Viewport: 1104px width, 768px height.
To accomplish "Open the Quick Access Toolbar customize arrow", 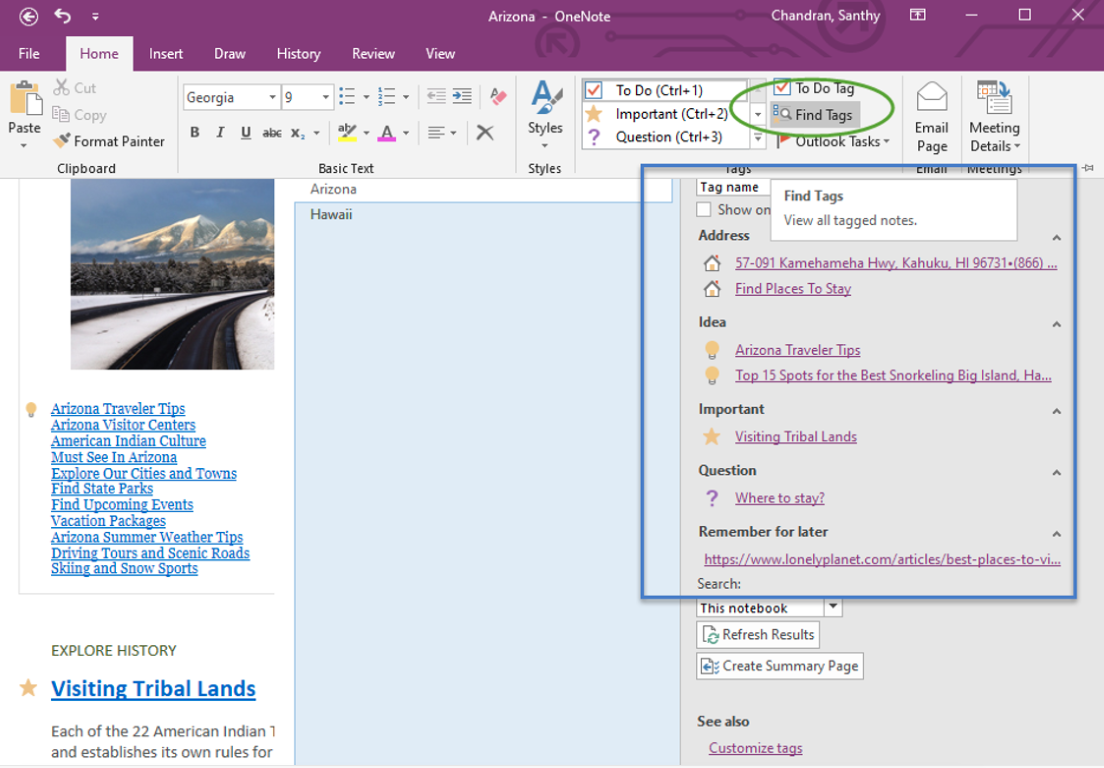I will click(x=95, y=16).
